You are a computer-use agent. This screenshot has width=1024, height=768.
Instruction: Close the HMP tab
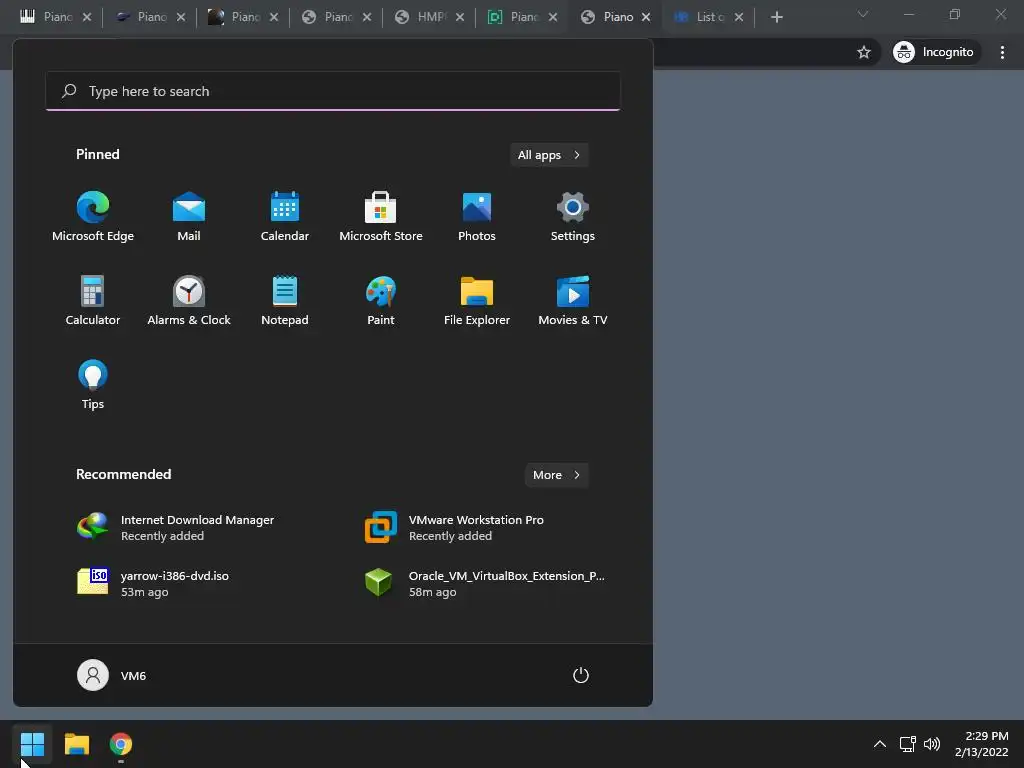(460, 17)
